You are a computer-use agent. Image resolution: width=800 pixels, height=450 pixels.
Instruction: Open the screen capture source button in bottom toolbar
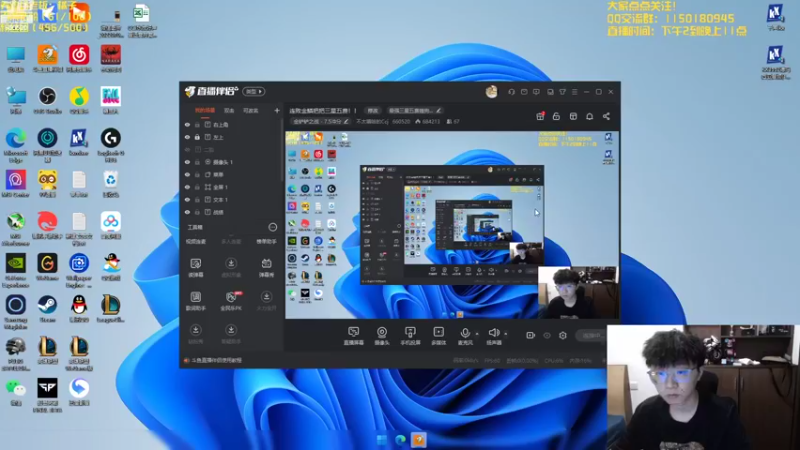tap(354, 336)
